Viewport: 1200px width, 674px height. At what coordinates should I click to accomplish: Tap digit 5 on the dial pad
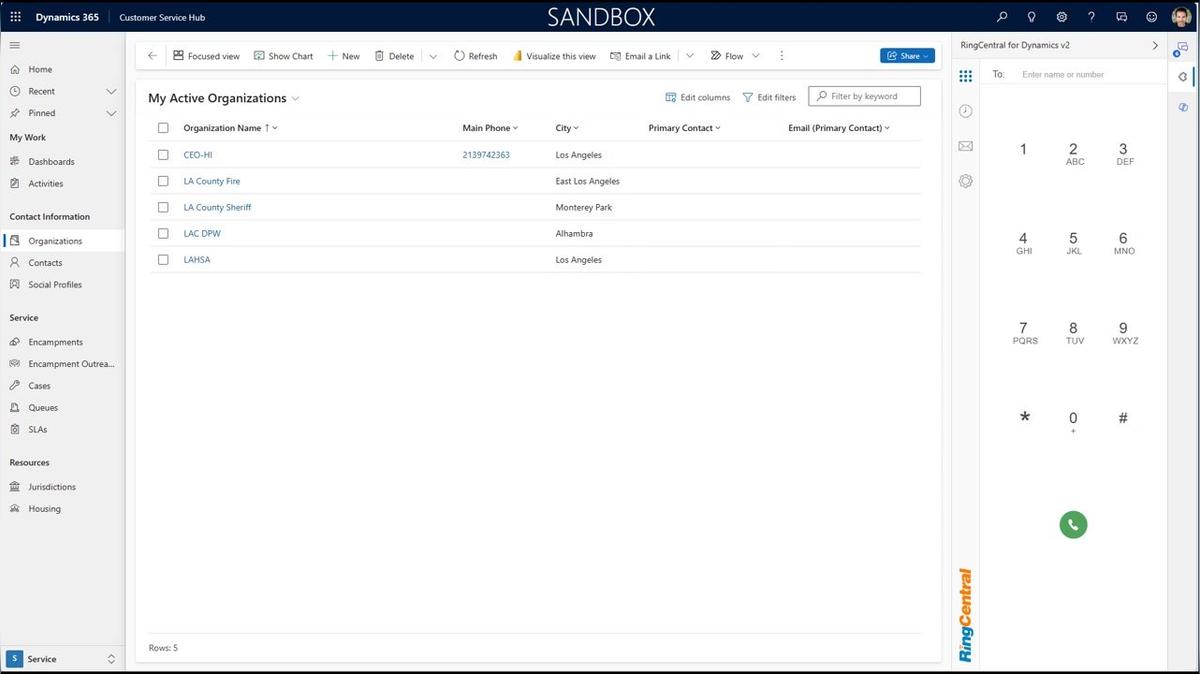coord(1073,243)
